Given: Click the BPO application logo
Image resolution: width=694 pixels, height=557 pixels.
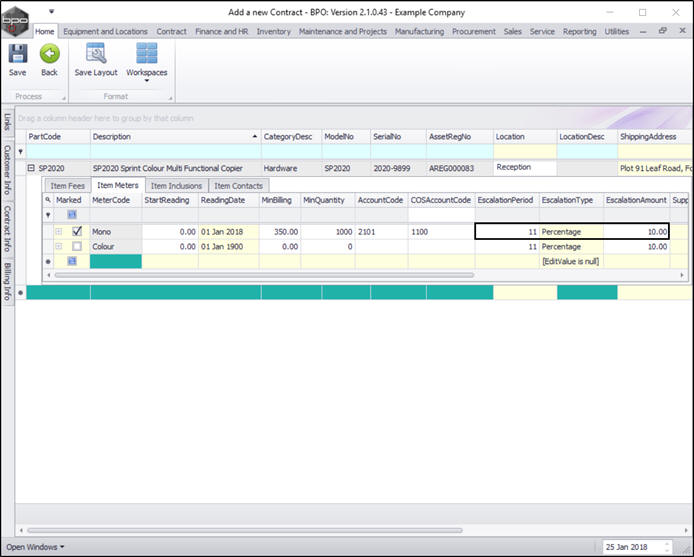Looking at the screenshot, I should [x=15, y=20].
